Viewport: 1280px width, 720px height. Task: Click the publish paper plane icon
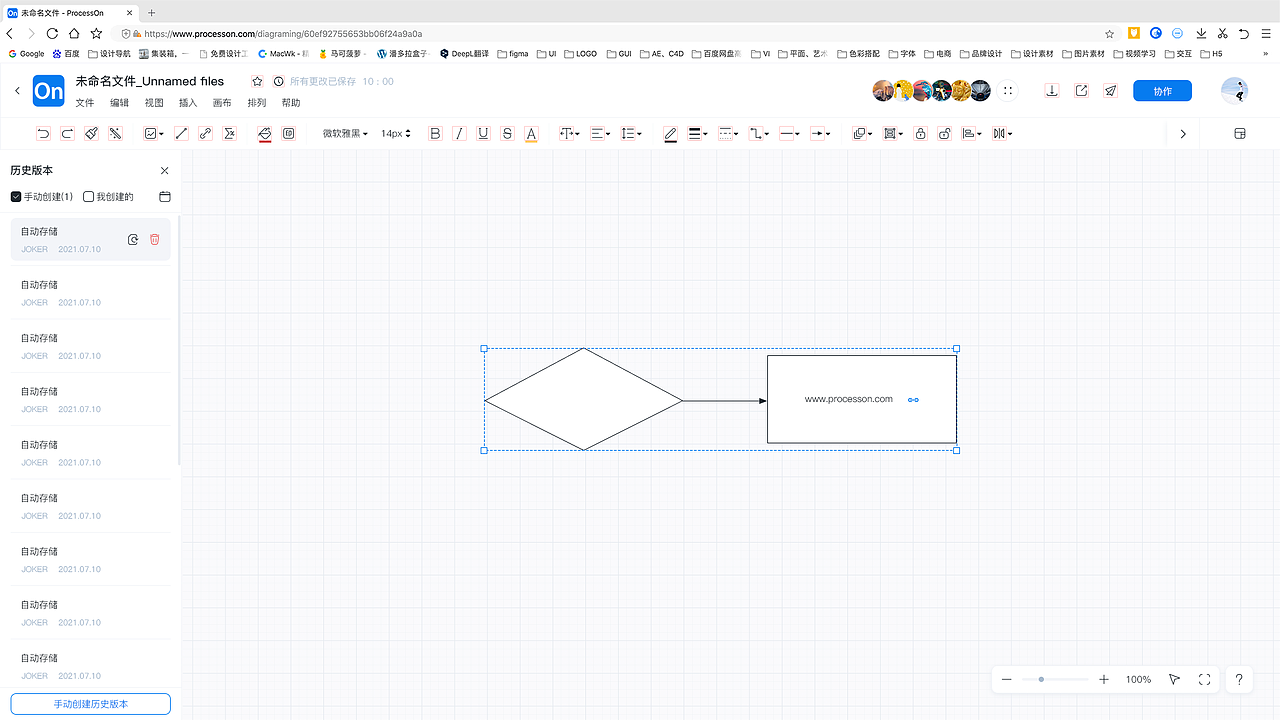[x=1110, y=91]
